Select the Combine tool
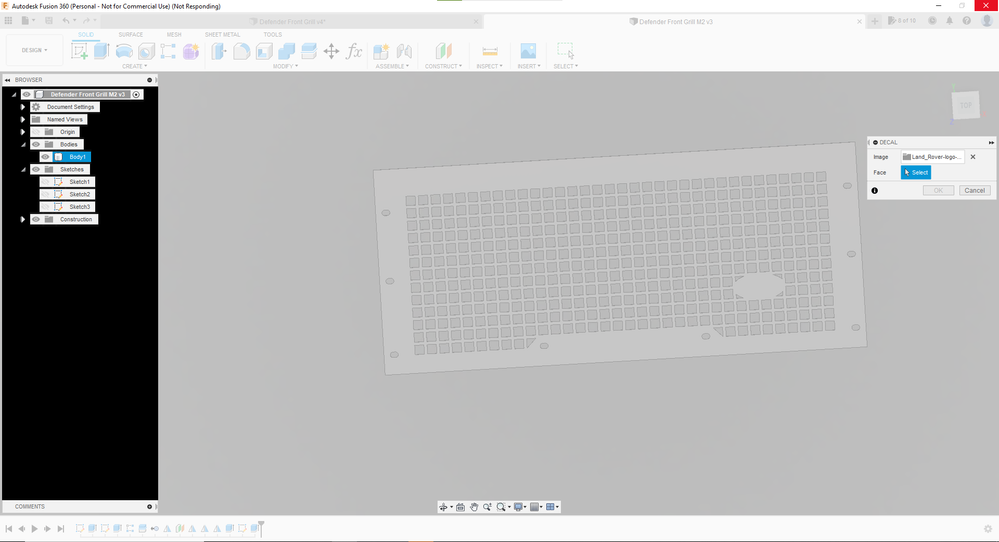This screenshot has height=542, width=999. (287, 52)
